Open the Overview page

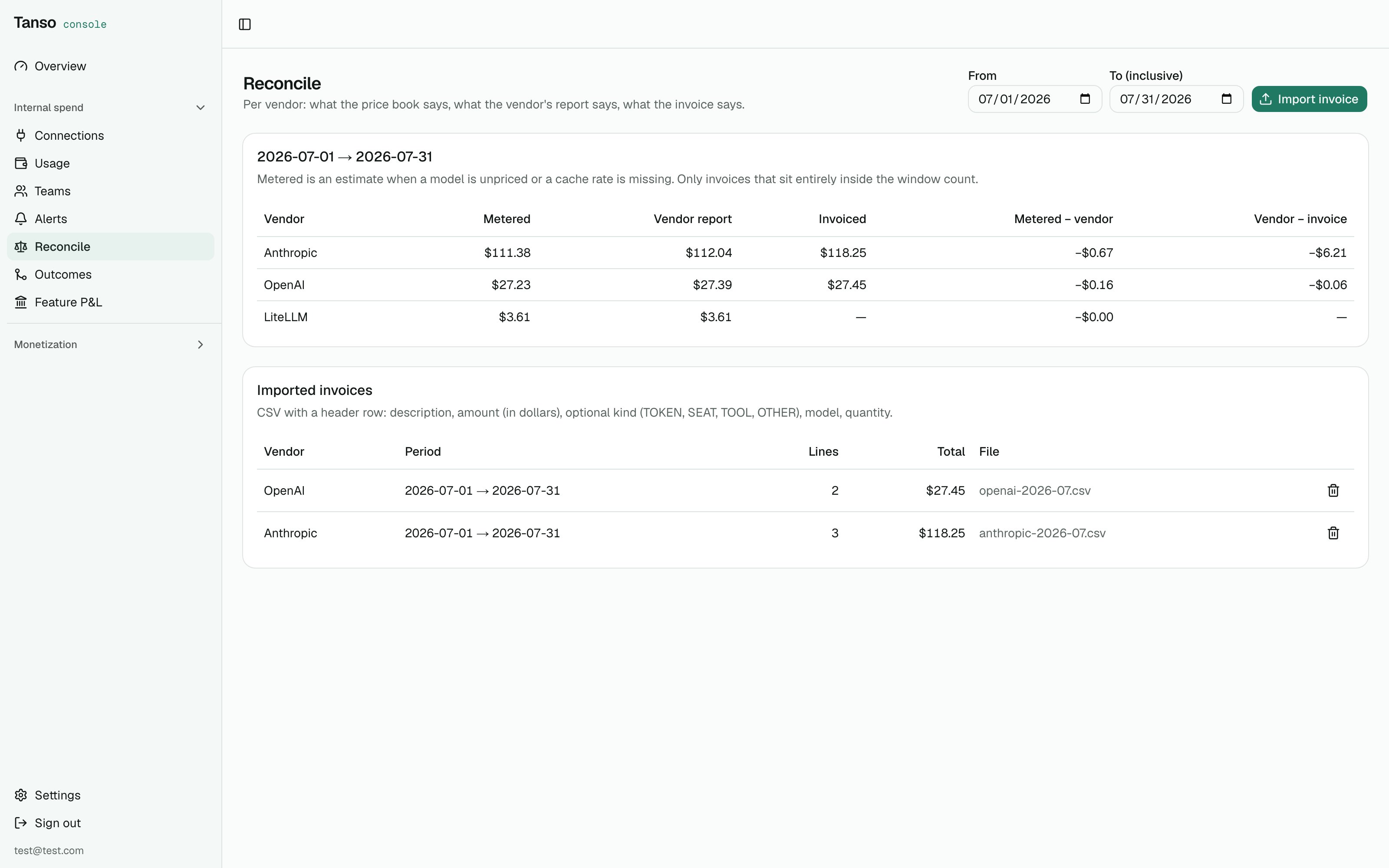coord(110,66)
